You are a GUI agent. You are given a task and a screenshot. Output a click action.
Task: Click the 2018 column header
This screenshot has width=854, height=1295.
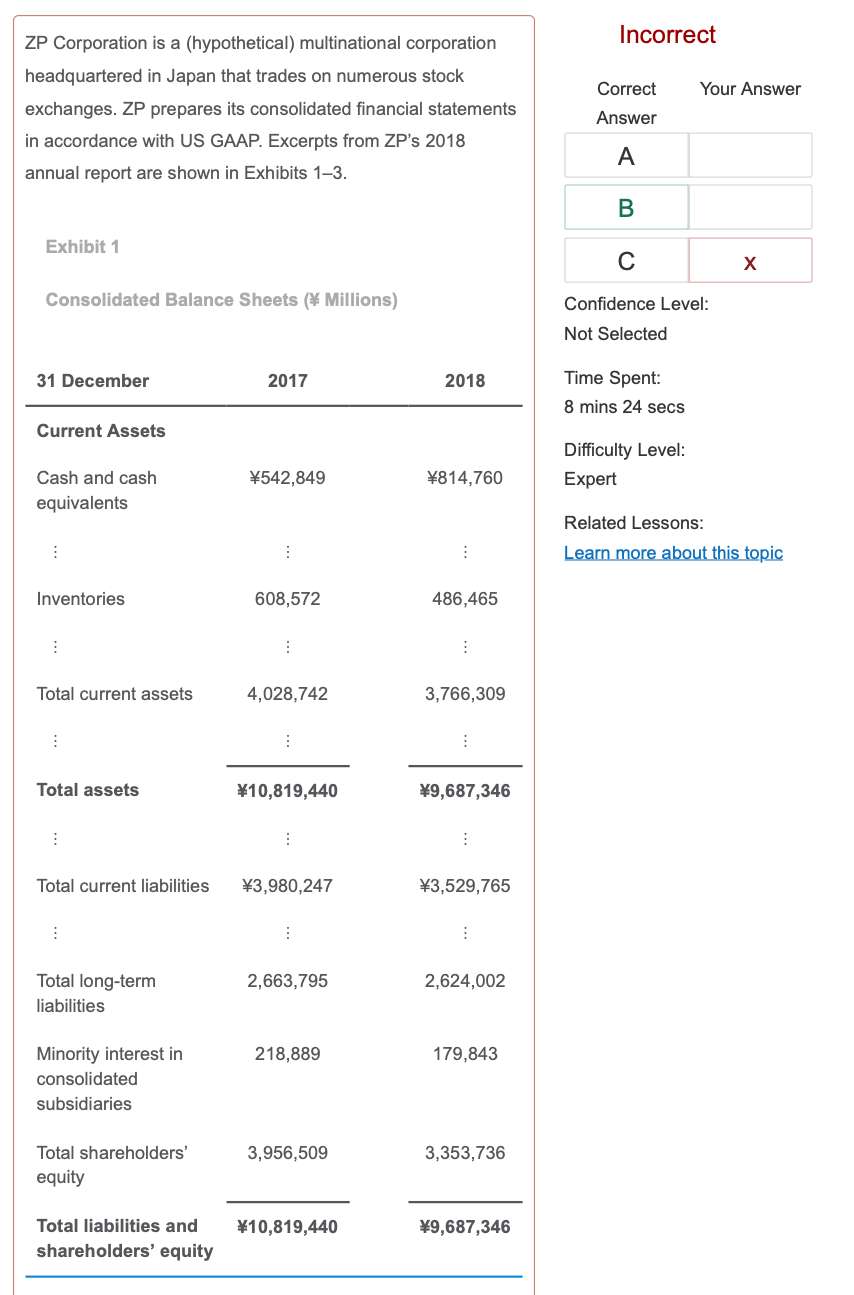point(465,381)
